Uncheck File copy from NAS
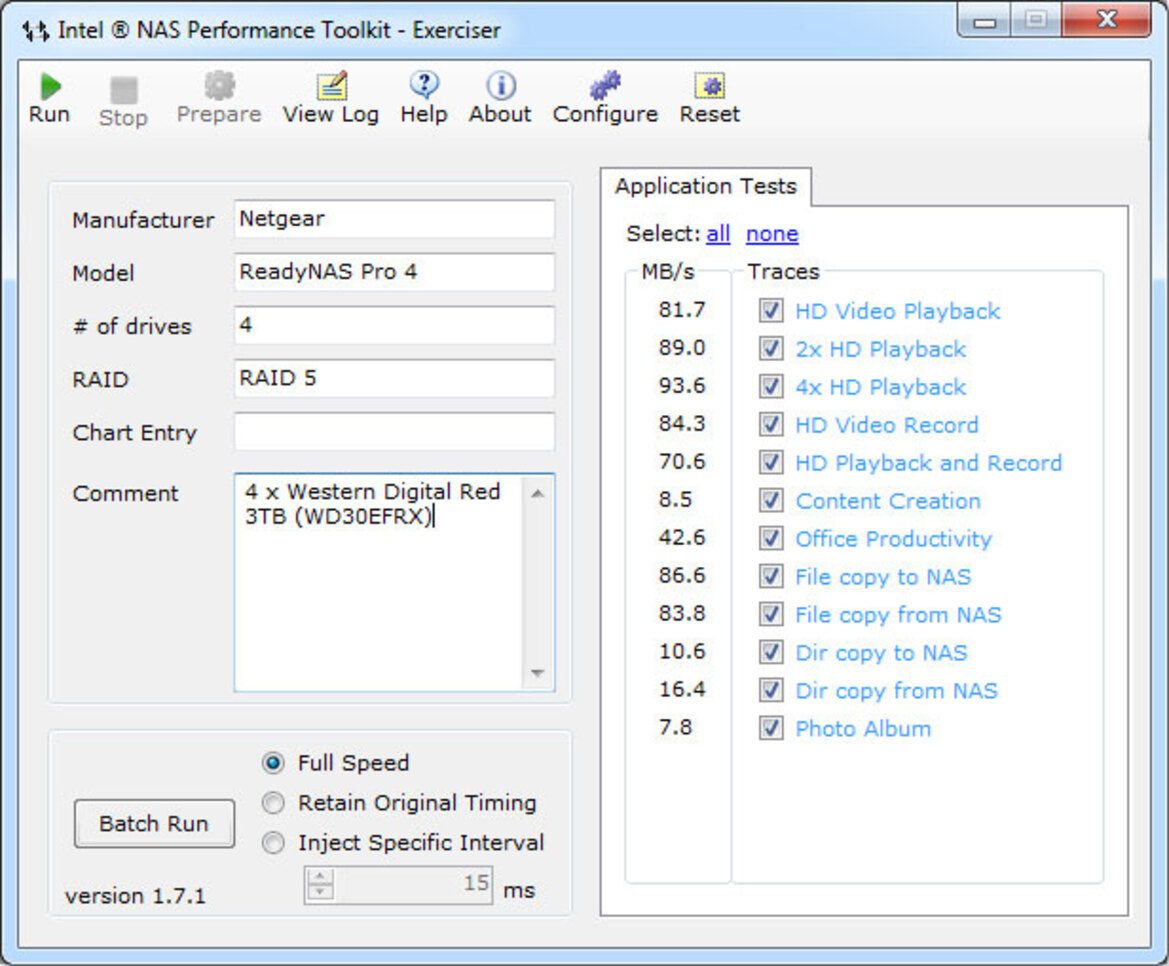This screenshot has height=966, width=1169. click(771, 614)
